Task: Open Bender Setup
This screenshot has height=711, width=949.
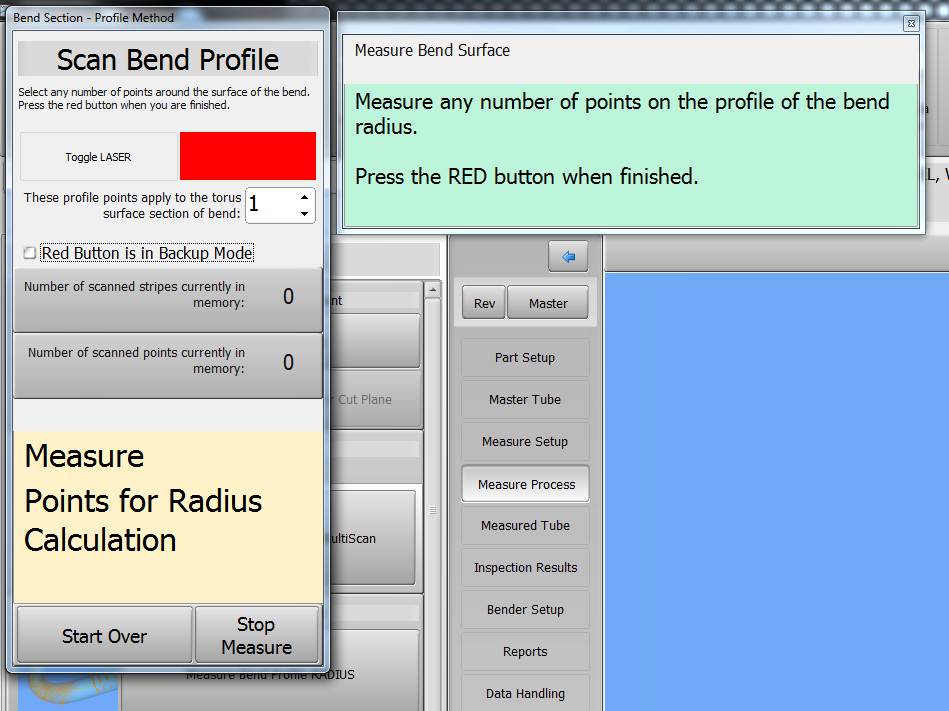Action: pyautogui.click(x=525, y=610)
